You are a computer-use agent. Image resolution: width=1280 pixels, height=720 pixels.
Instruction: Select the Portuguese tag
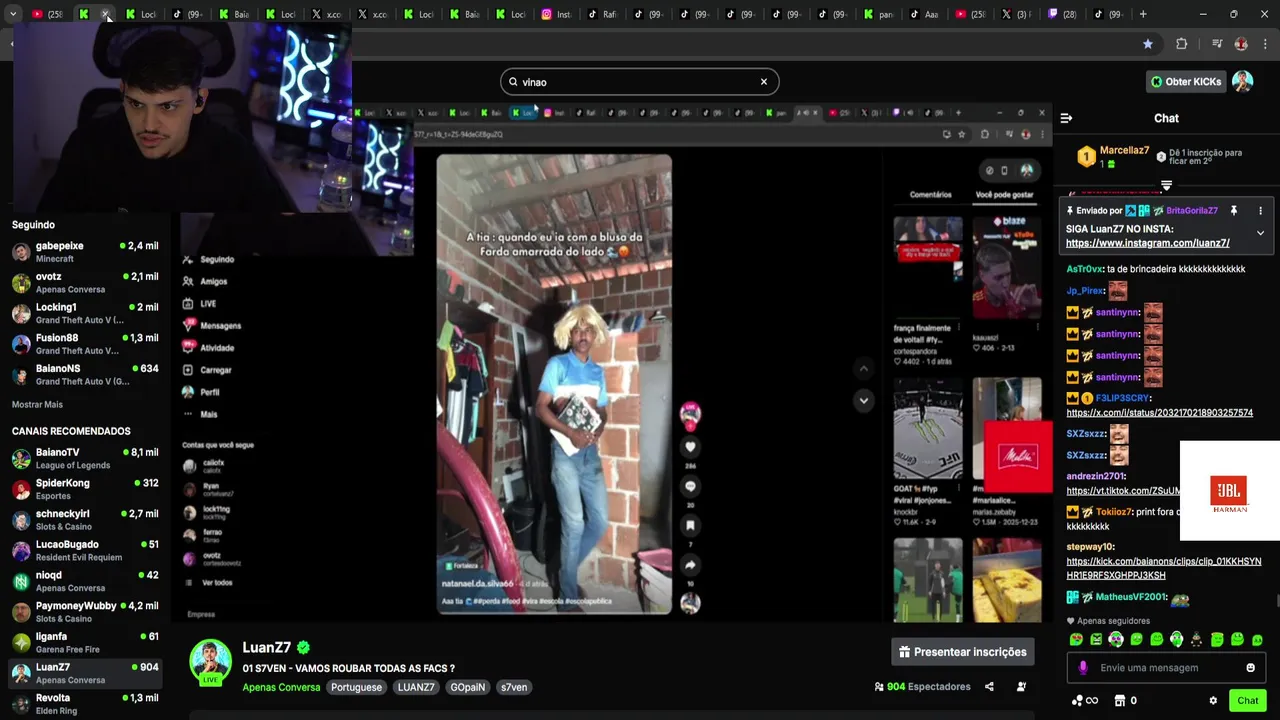point(356,688)
